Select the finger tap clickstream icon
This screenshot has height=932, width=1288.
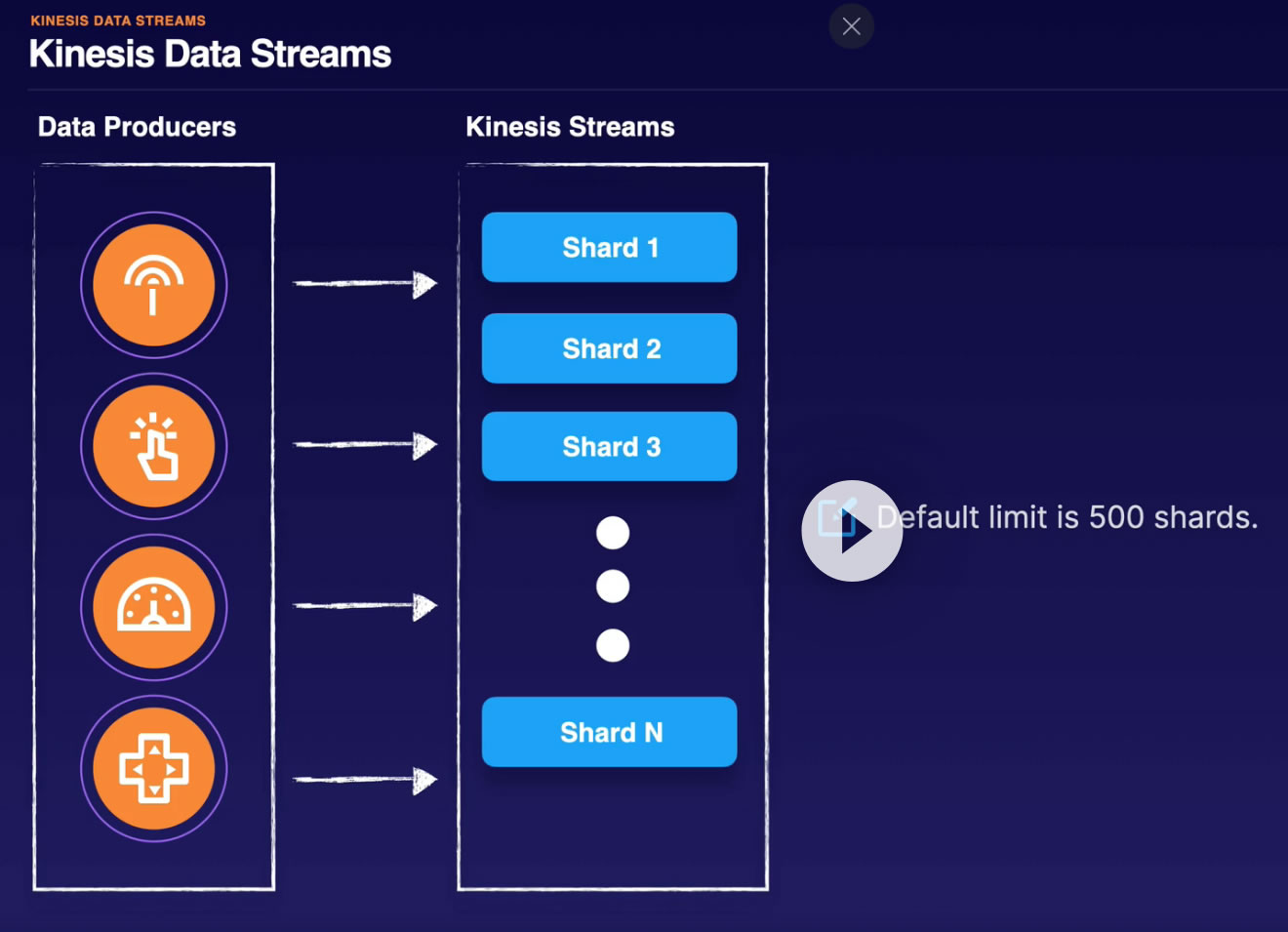(153, 446)
